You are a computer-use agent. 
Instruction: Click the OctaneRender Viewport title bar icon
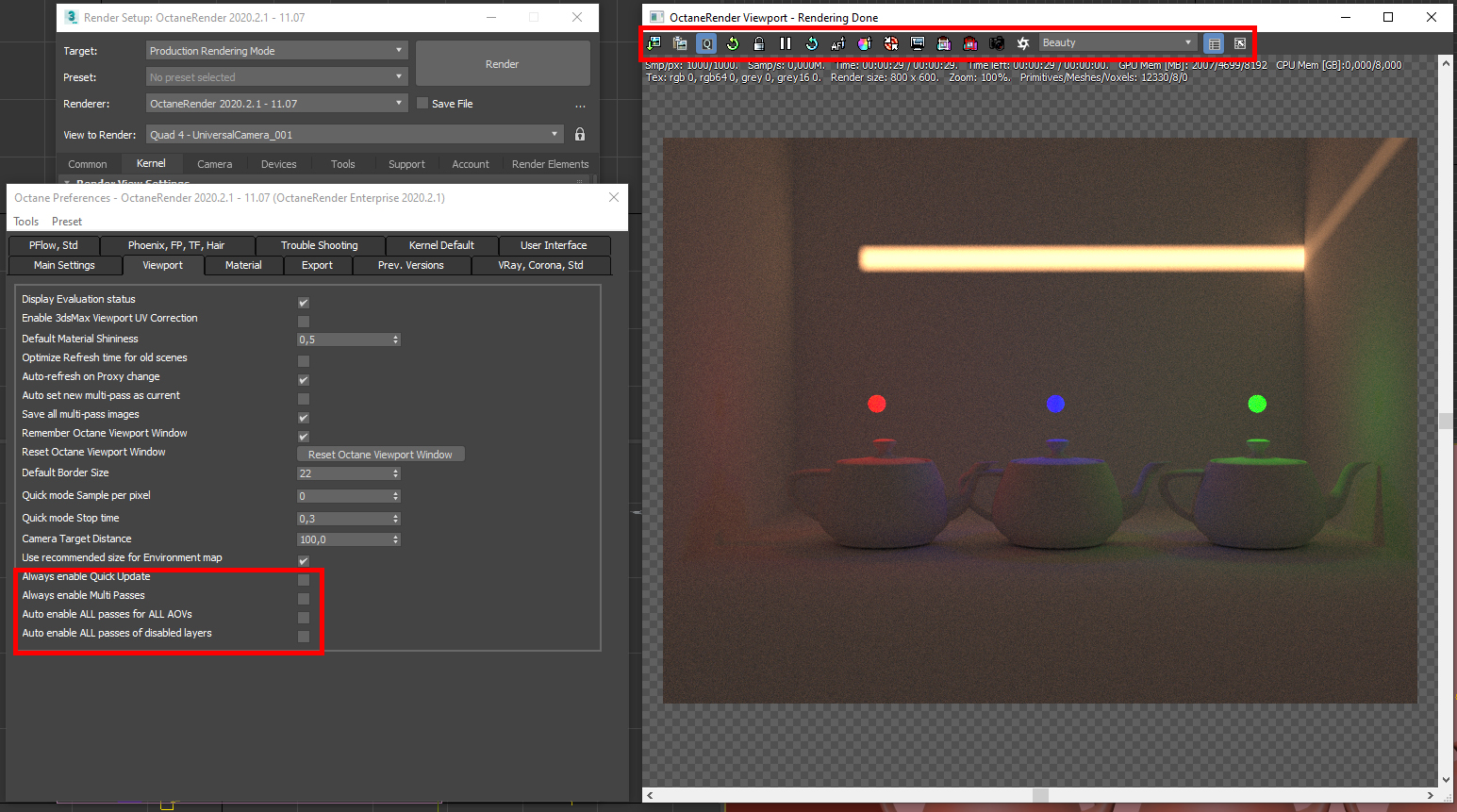[657, 17]
